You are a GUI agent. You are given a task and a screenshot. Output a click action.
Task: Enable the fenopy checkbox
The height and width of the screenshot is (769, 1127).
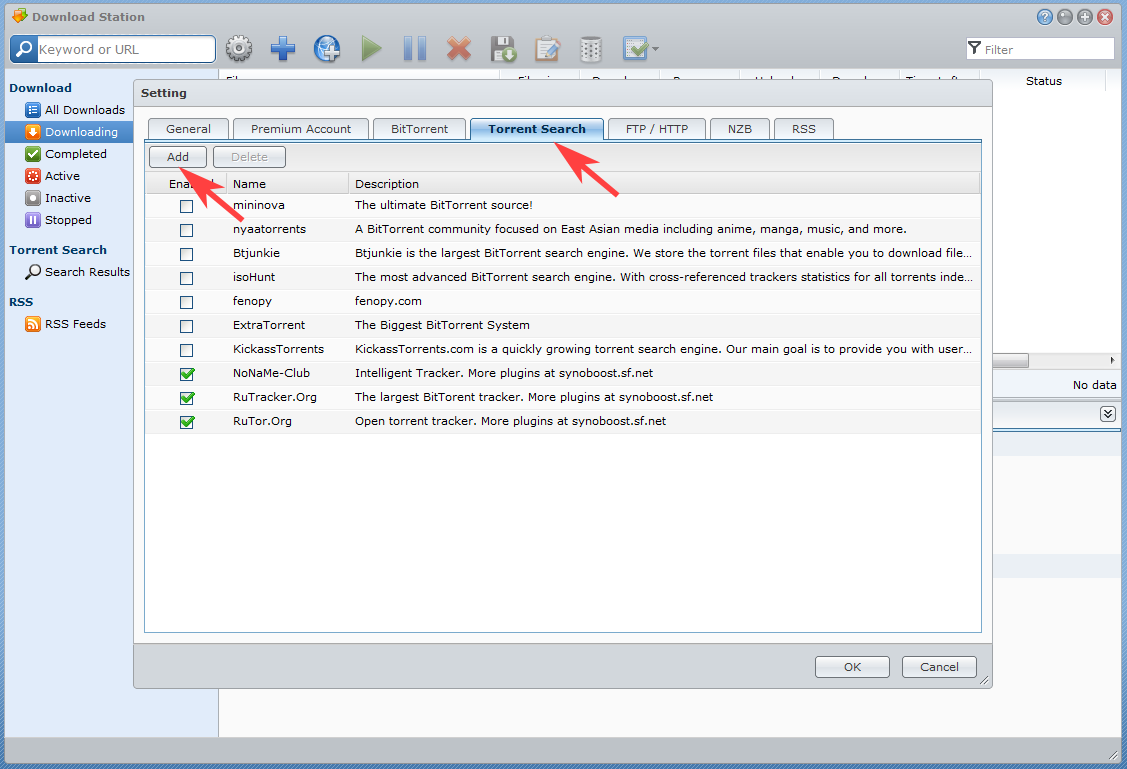pyautogui.click(x=187, y=302)
